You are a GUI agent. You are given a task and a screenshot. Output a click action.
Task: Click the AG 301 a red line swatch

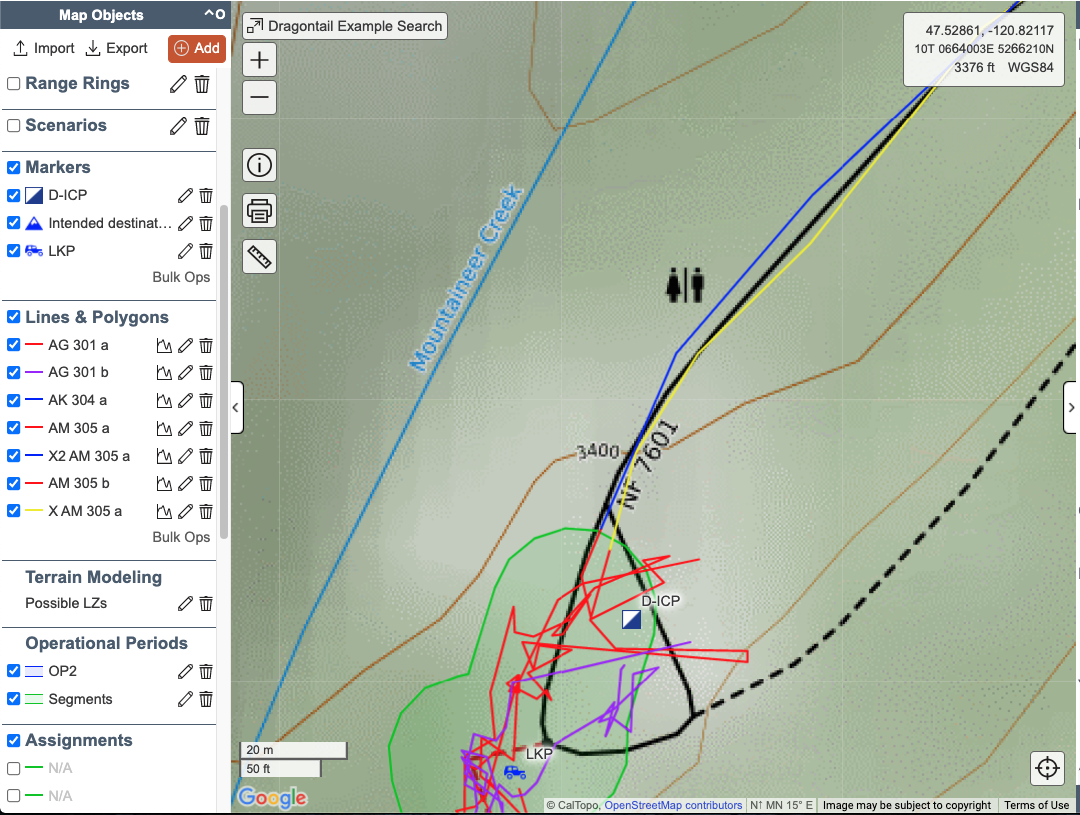coord(34,344)
